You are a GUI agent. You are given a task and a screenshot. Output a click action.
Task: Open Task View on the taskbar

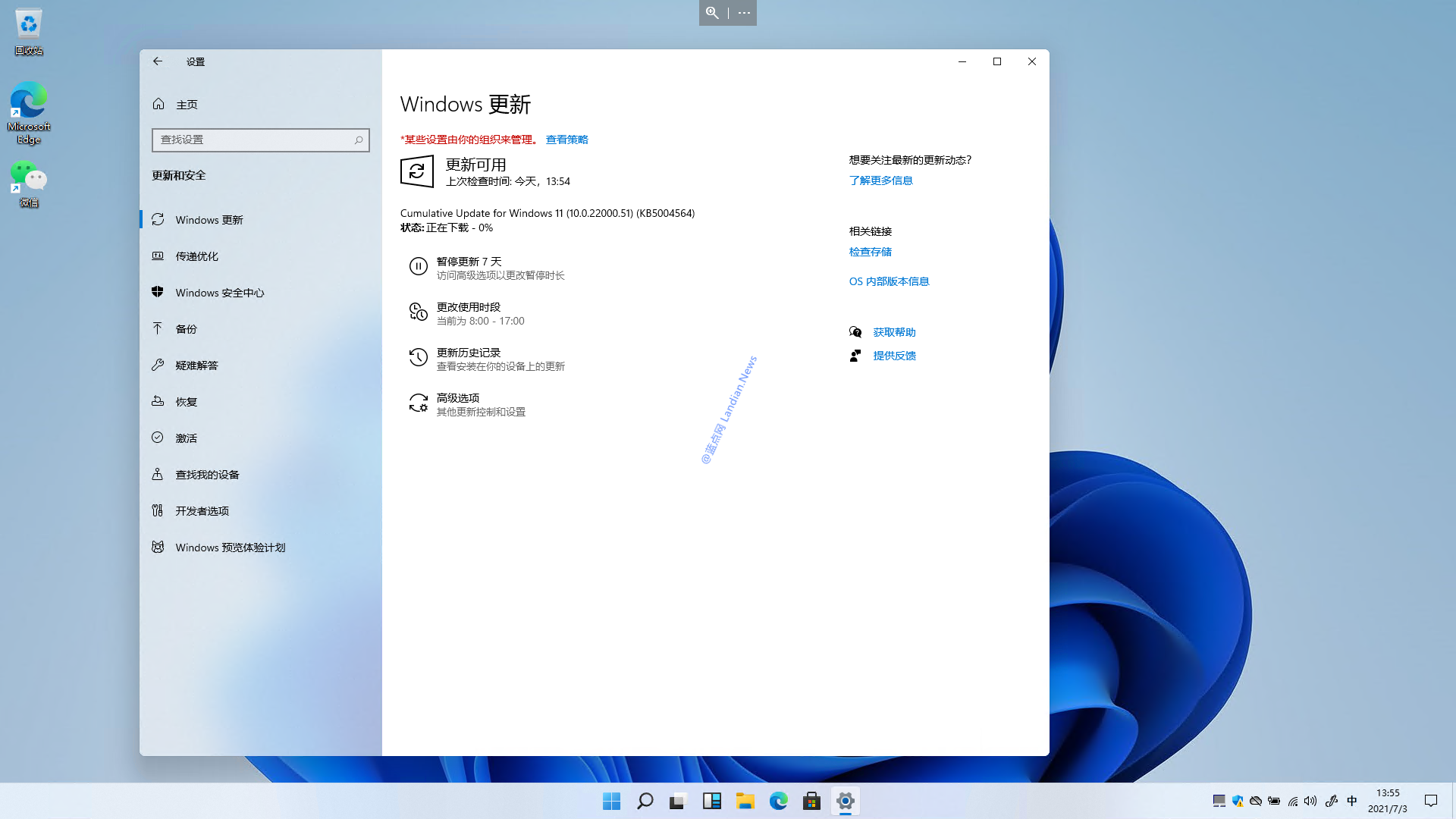678,801
